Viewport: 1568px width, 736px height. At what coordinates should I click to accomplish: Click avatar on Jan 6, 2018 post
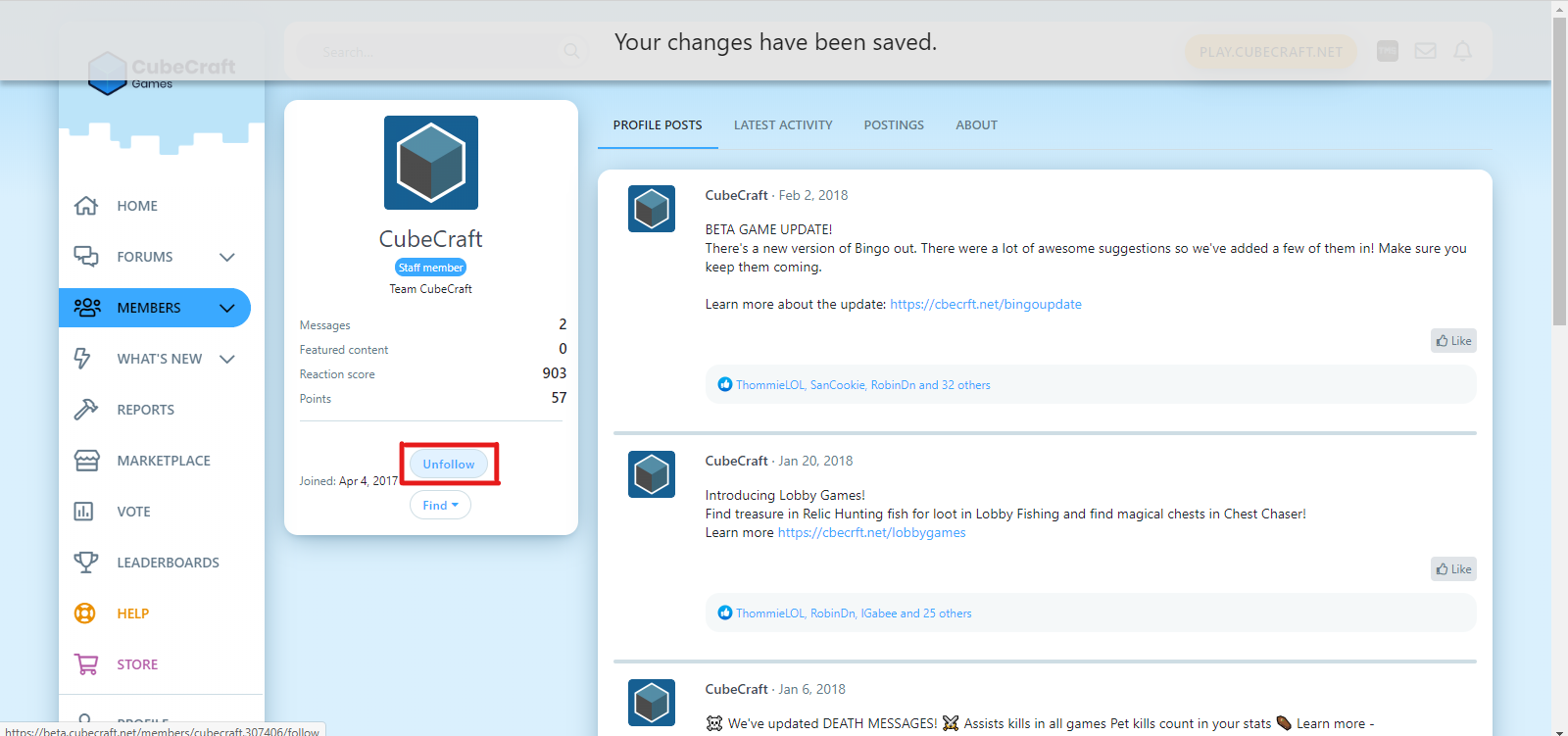pyautogui.click(x=652, y=703)
